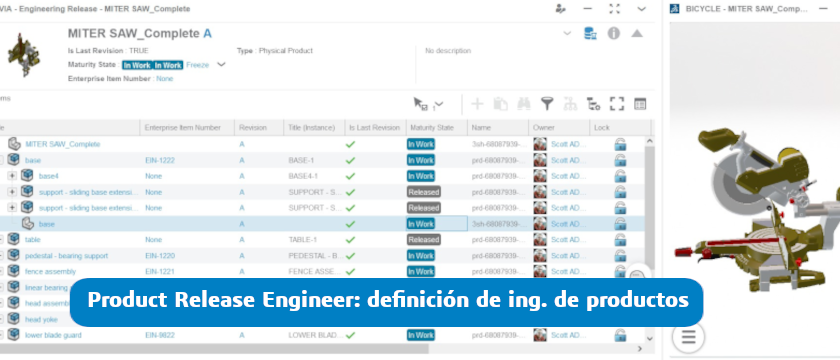Click the hierarchy structure toolbar icon
The image size is (840, 360).
570,104
